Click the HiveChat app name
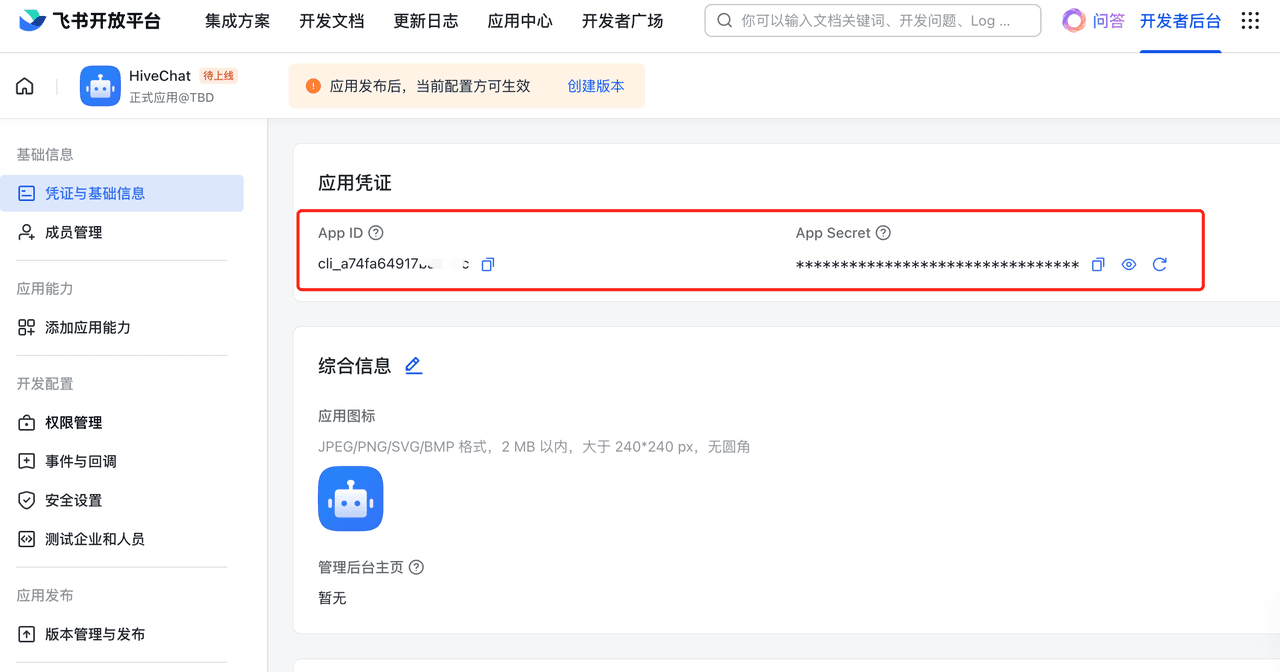Screen dimensions: 1280x672 [160, 76]
